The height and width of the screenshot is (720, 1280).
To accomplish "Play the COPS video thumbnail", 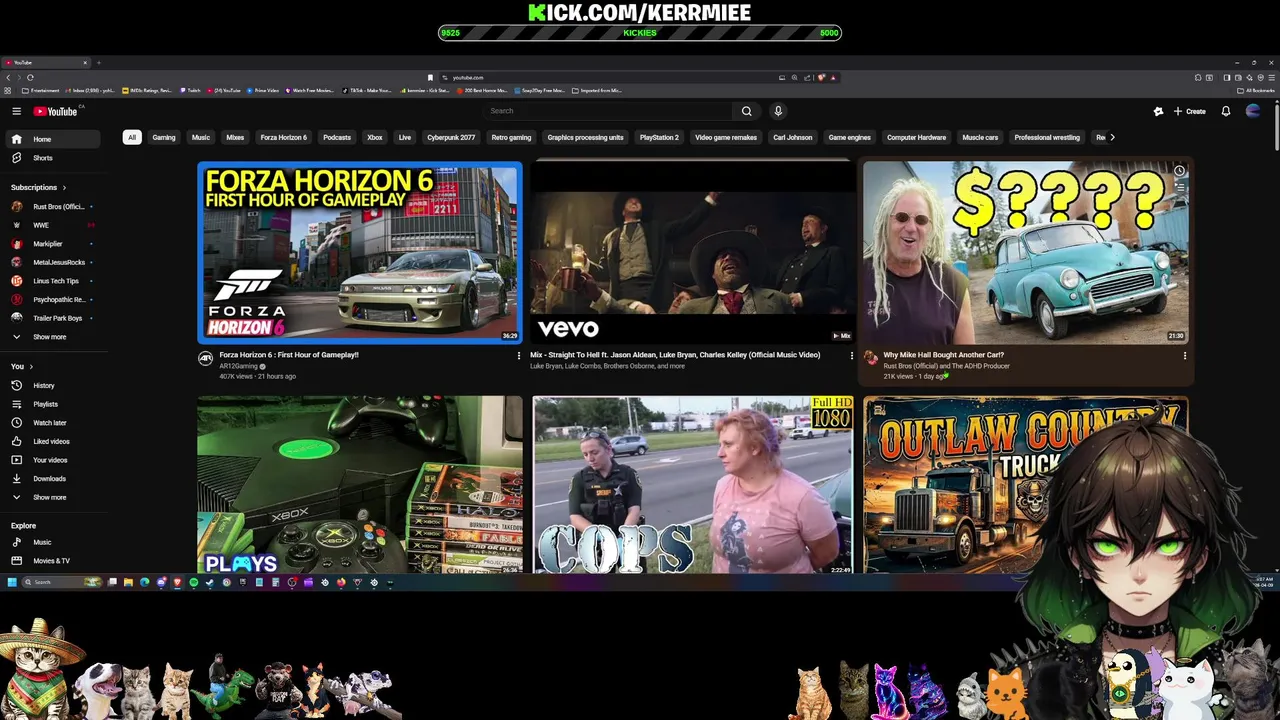I will tap(692, 485).
